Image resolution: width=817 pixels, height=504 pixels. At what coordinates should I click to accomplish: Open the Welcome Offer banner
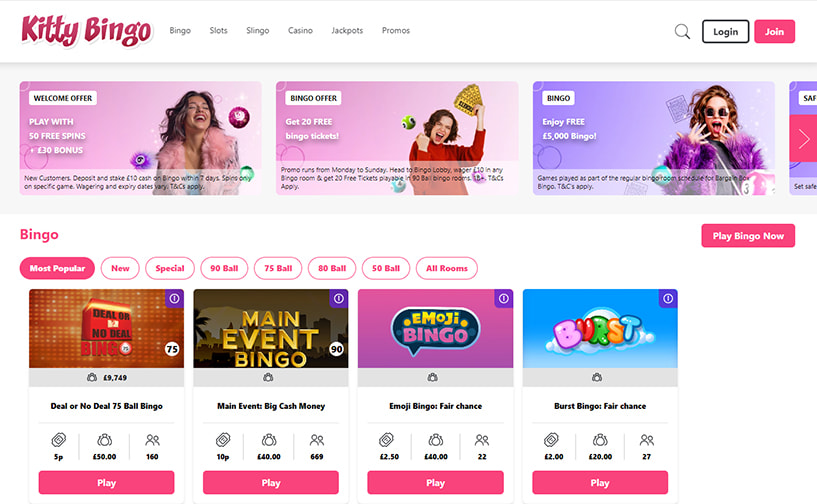click(141, 138)
